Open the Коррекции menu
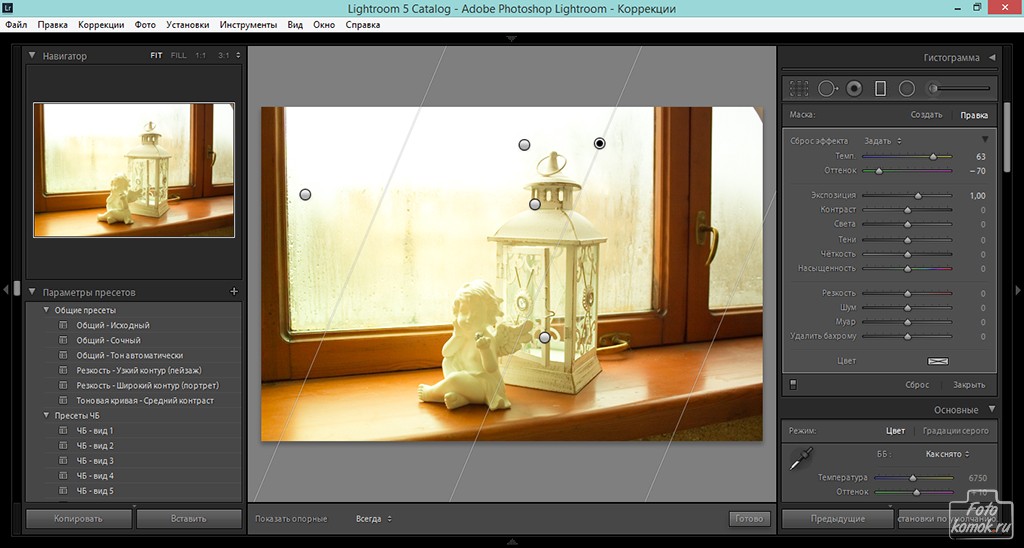The image size is (1024, 548). pos(101,25)
